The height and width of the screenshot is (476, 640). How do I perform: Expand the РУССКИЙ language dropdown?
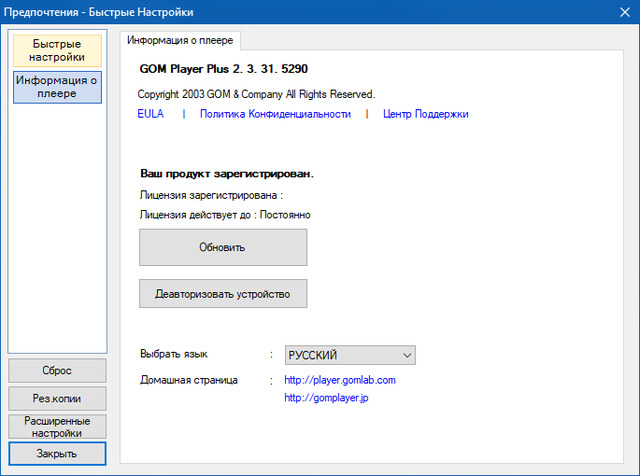tap(349, 355)
